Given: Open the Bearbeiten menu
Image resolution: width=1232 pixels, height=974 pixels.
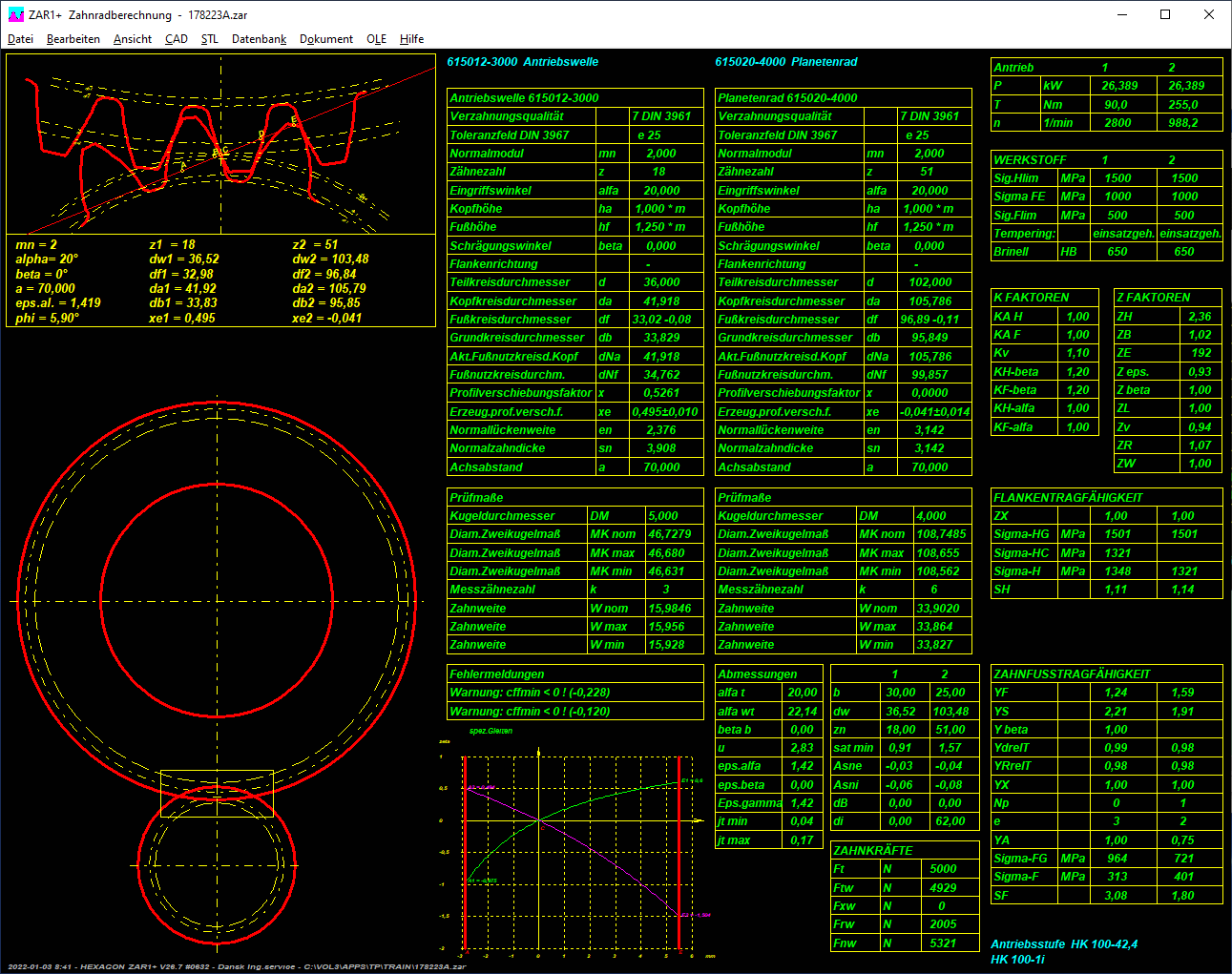Looking at the screenshot, I should [x=73, y=39].
